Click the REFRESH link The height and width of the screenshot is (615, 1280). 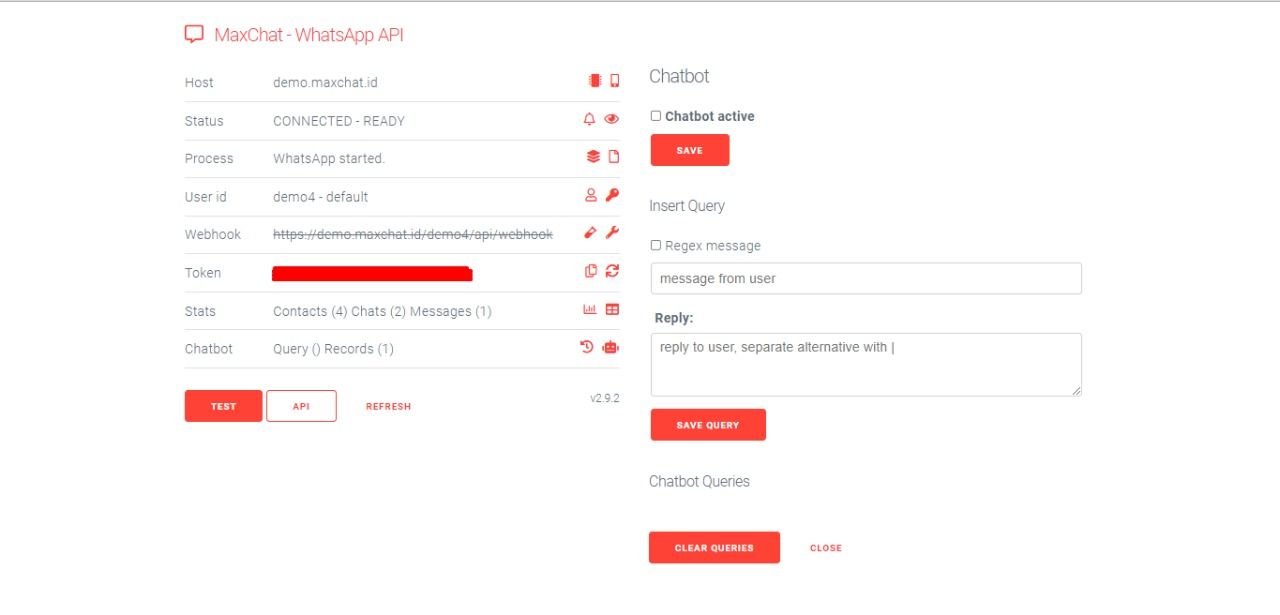[x=388, y=407]
